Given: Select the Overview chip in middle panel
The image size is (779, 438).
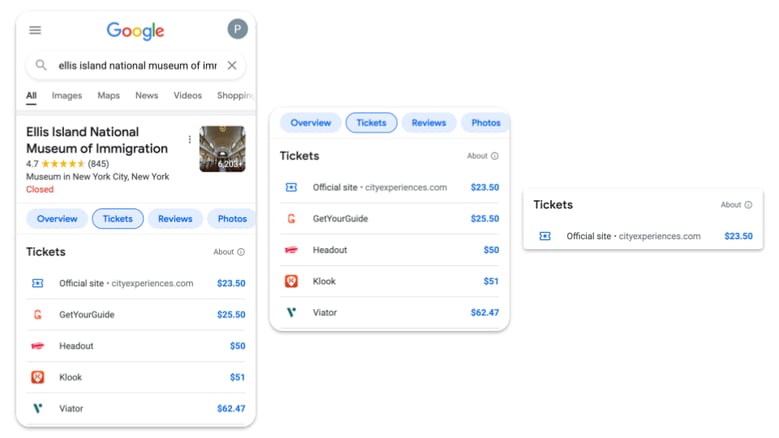Looking at the screenshot, I should (311, 123).
